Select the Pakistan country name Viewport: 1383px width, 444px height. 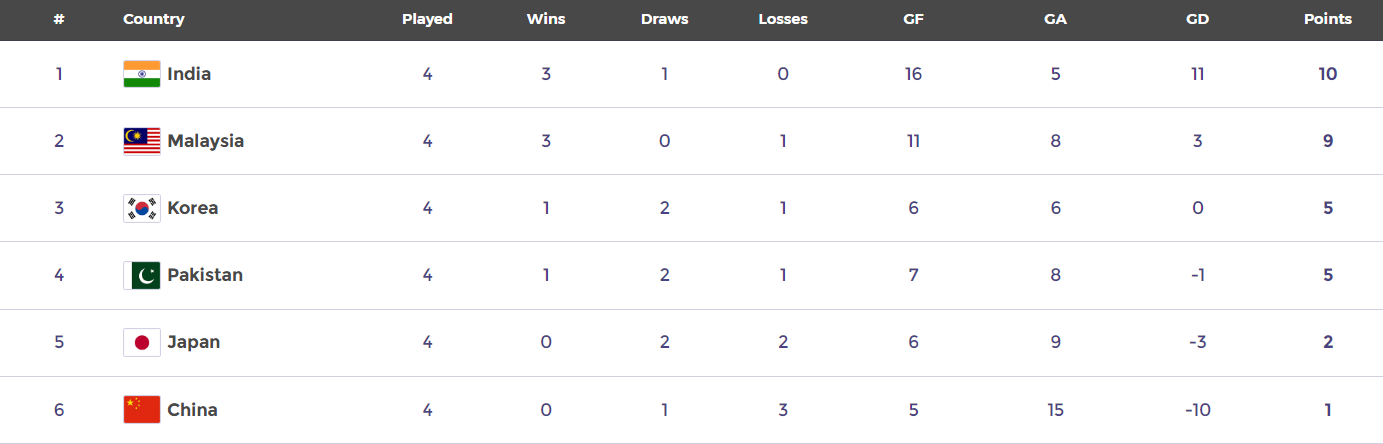pos(205,275)
